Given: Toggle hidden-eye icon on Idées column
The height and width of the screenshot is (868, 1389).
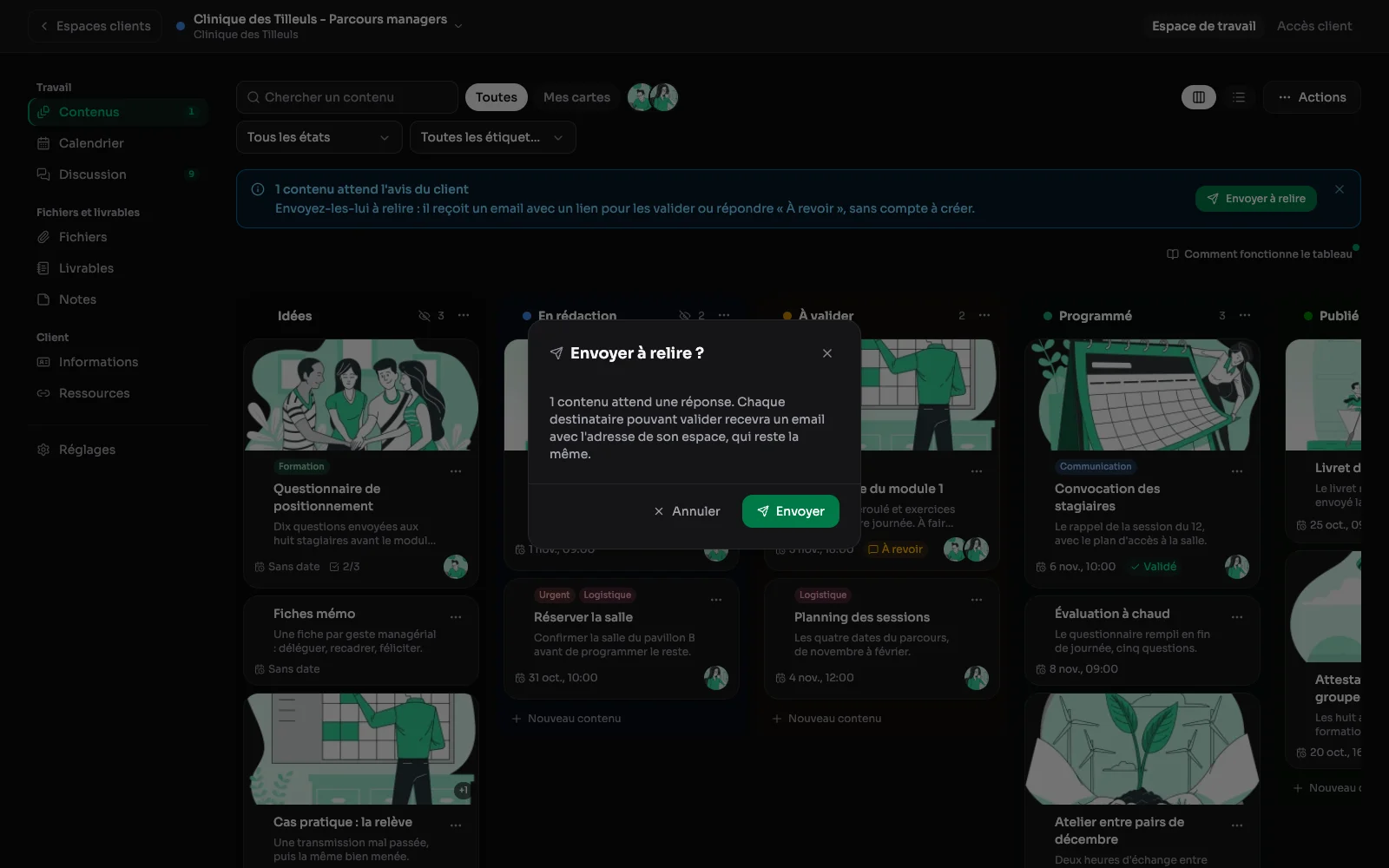Looking at the screenshot, I should [425, 316].
